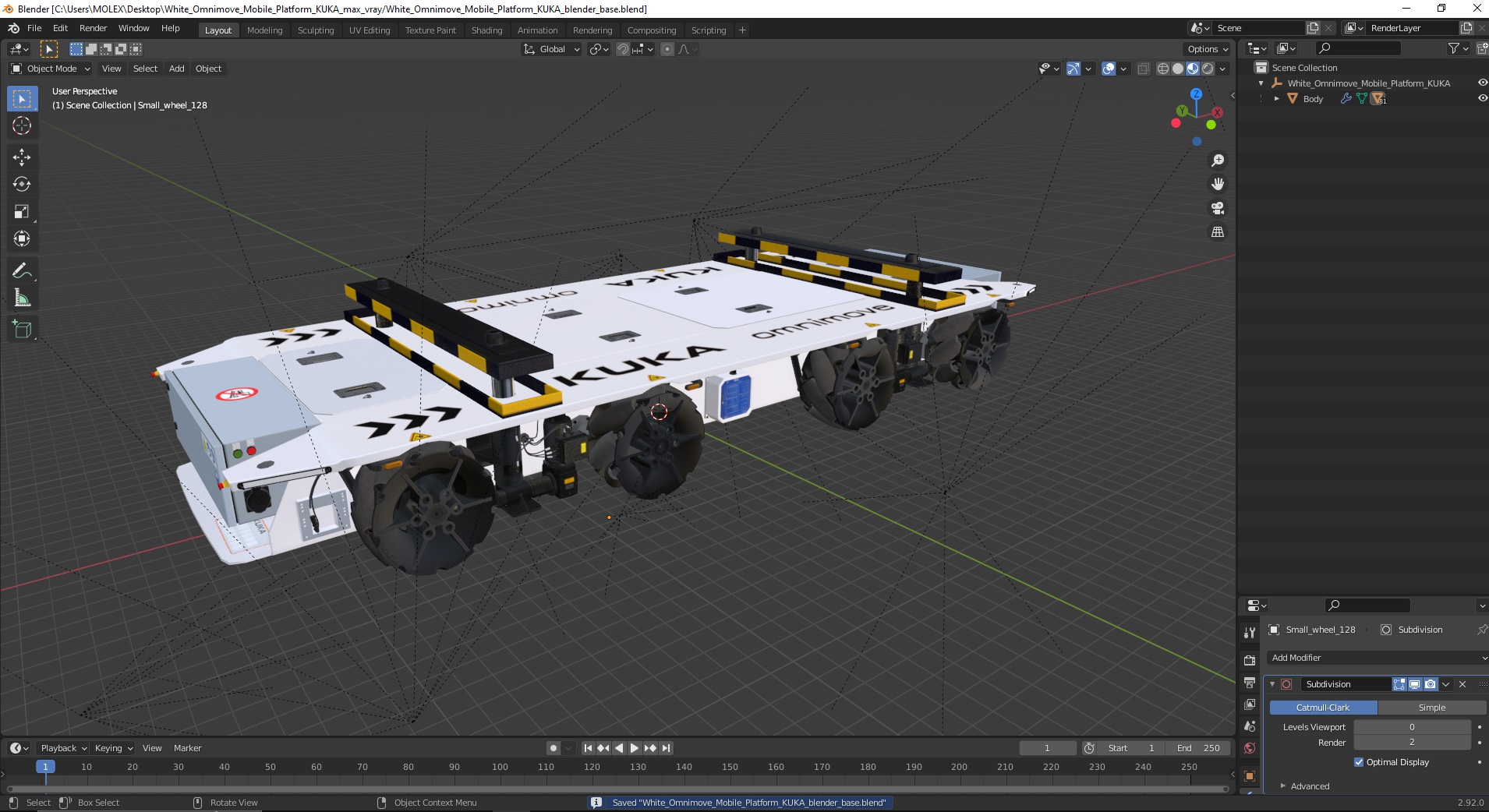Toggle viewport overlays button
This screenshot has width=1489, height=812.
1109,69
